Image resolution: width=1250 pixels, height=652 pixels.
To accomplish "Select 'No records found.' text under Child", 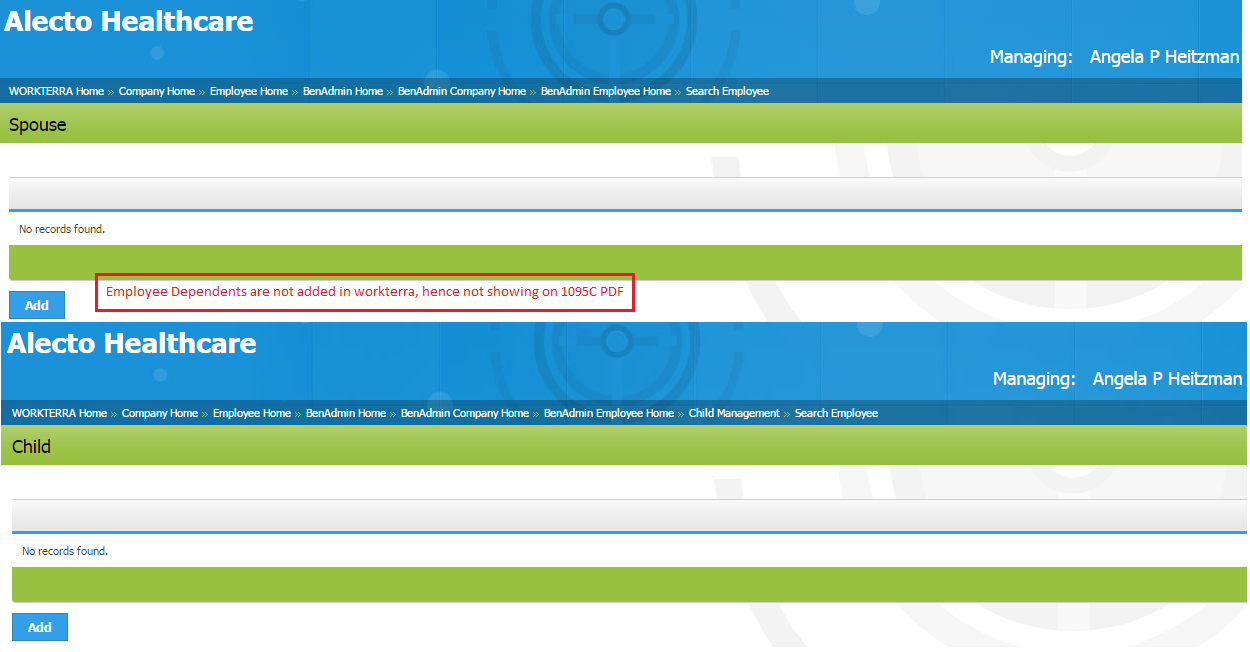I will pyautogui.click(x=65, y=551).
